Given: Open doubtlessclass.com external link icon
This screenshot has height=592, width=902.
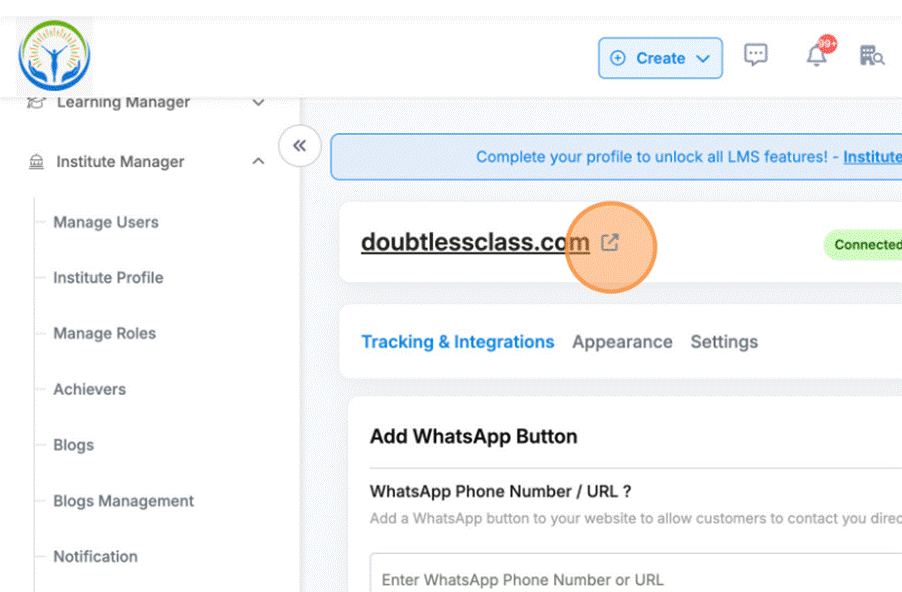Looking at the screenshot, I should point(610,242).
